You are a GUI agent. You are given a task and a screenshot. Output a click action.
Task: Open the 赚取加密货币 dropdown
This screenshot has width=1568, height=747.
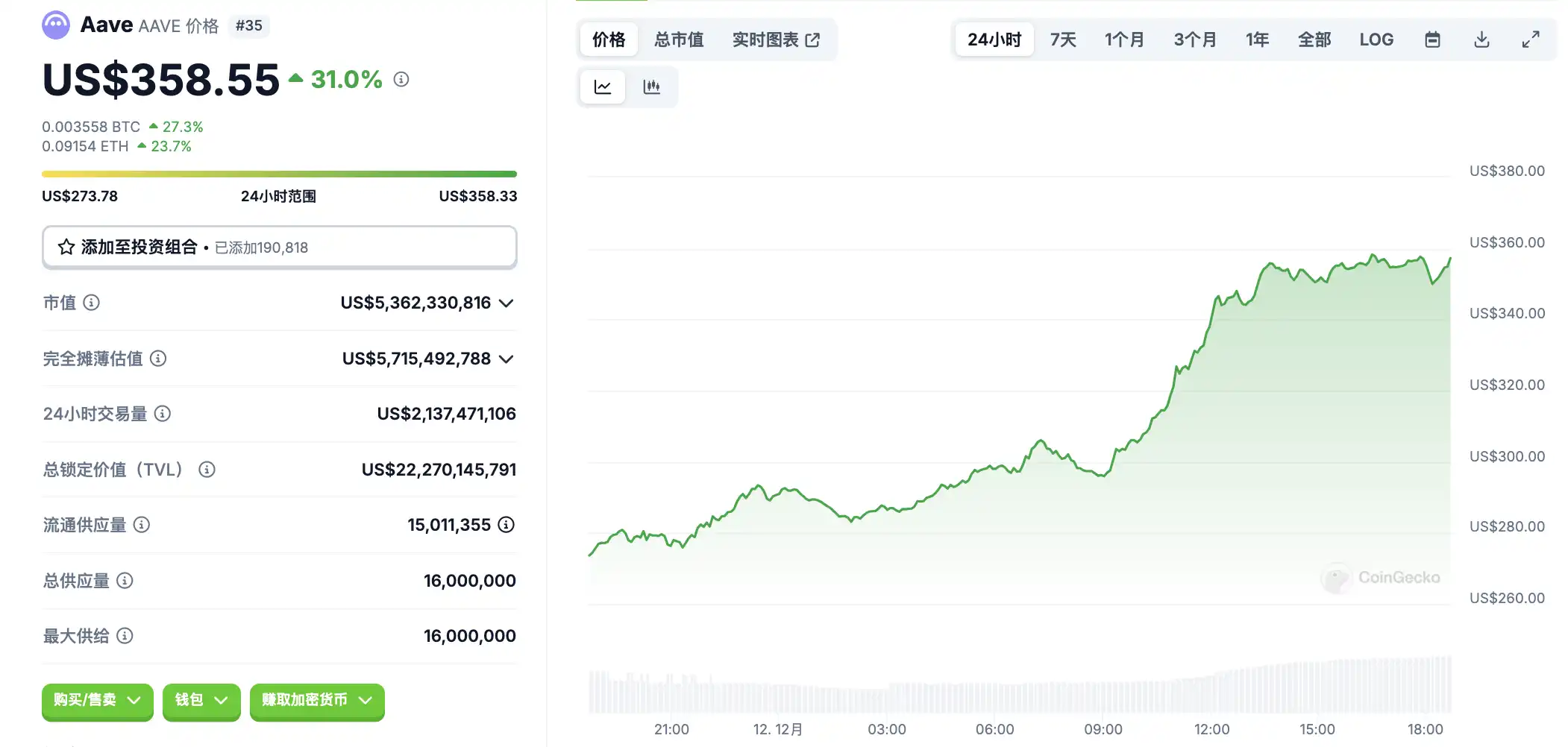click(x=317, y=701)
